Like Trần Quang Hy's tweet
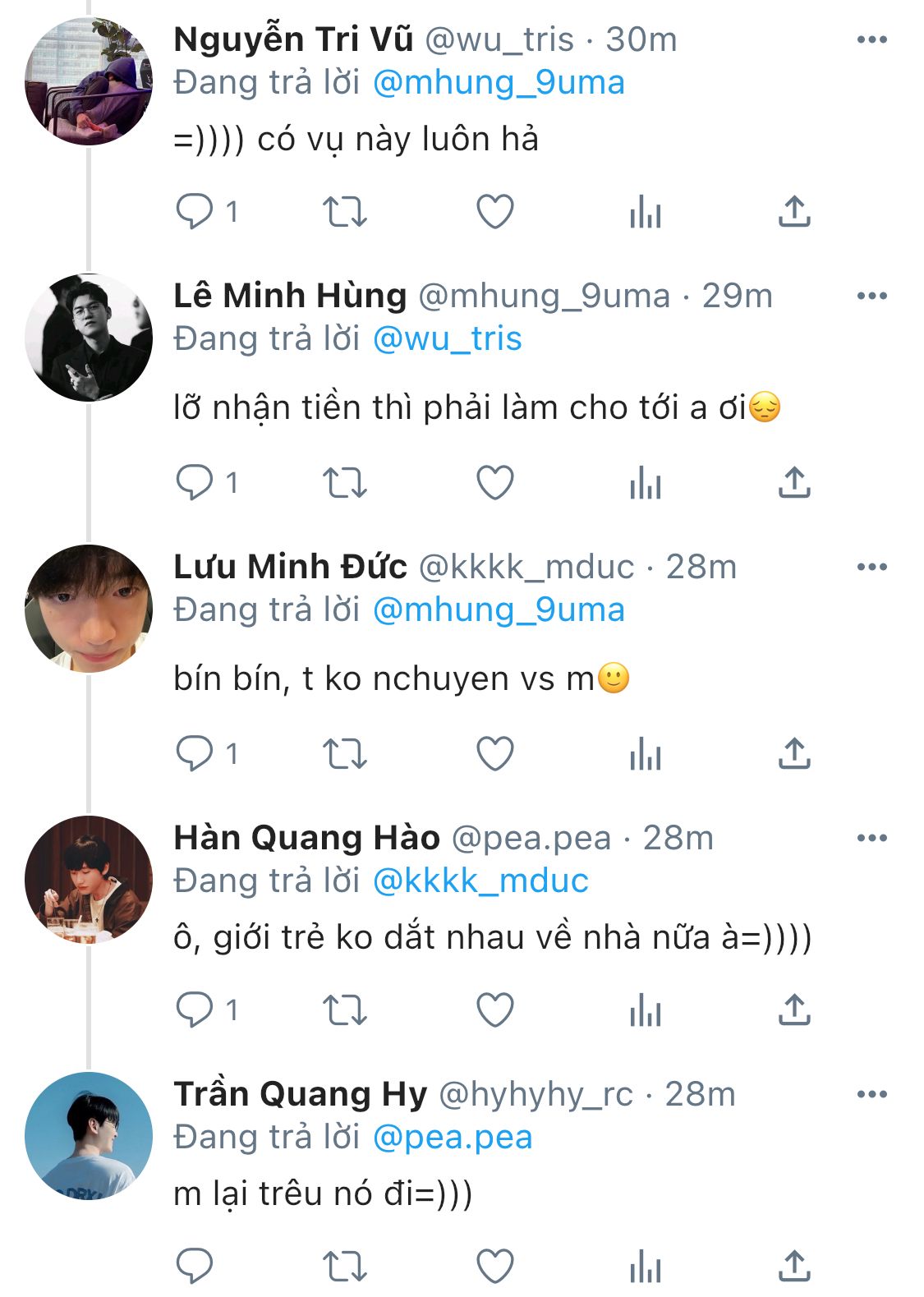The height and width of the screenshot is (1297, 924). [495, 1266]
